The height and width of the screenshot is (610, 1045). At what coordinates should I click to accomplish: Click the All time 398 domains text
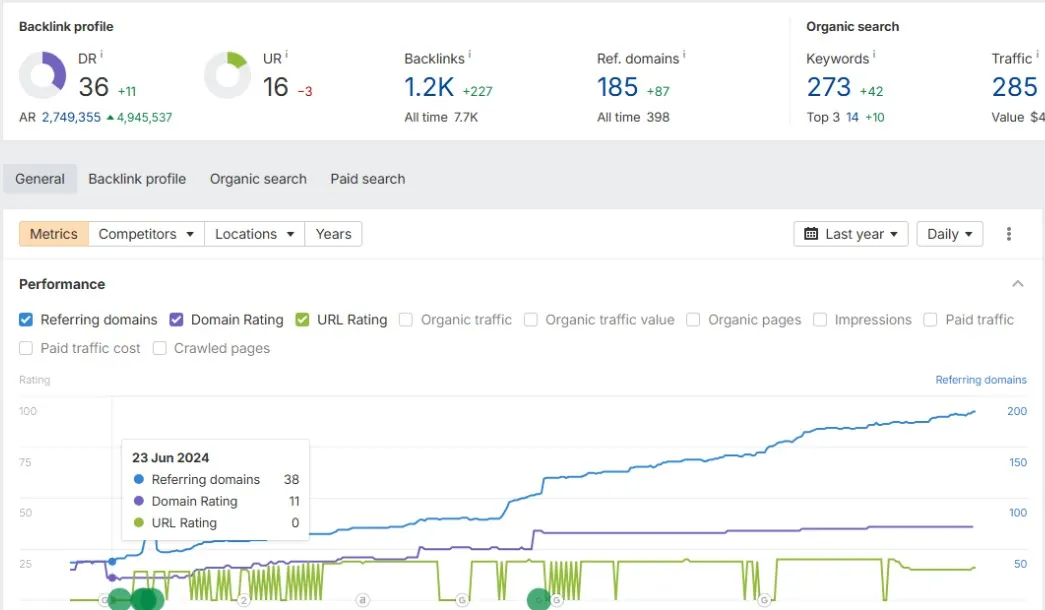pyautogui.click(x=633, y=117)
